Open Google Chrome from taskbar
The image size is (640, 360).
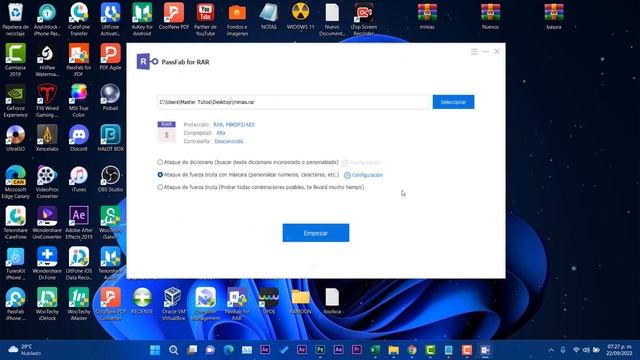(x=412, y=350)
